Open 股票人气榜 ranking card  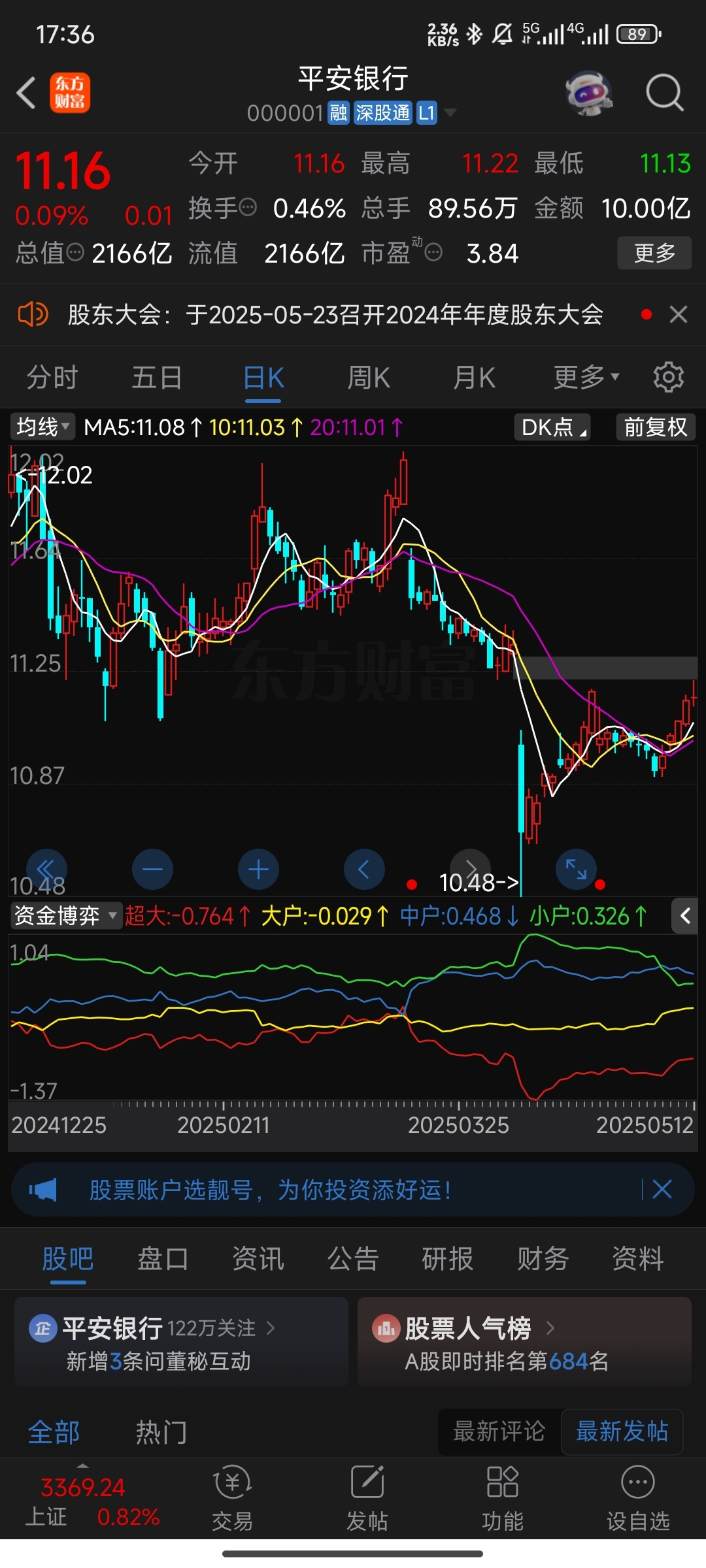[x=524, y=1342]
